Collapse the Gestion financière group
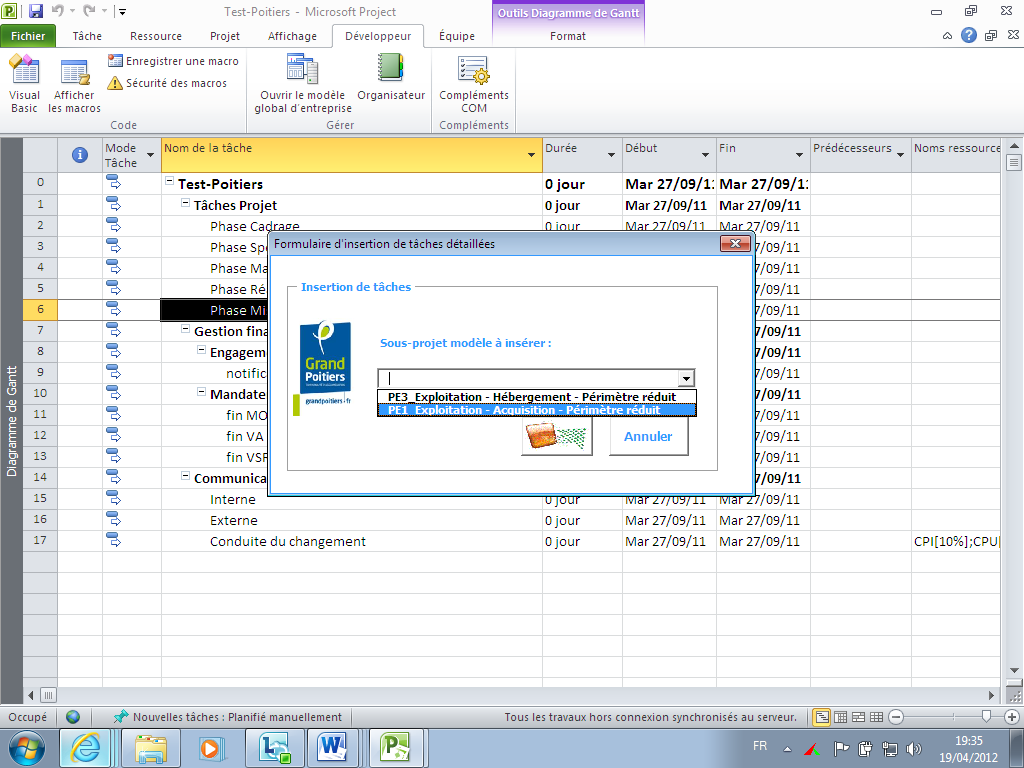This screenshot has width=1024, height=768. [185, 329]
